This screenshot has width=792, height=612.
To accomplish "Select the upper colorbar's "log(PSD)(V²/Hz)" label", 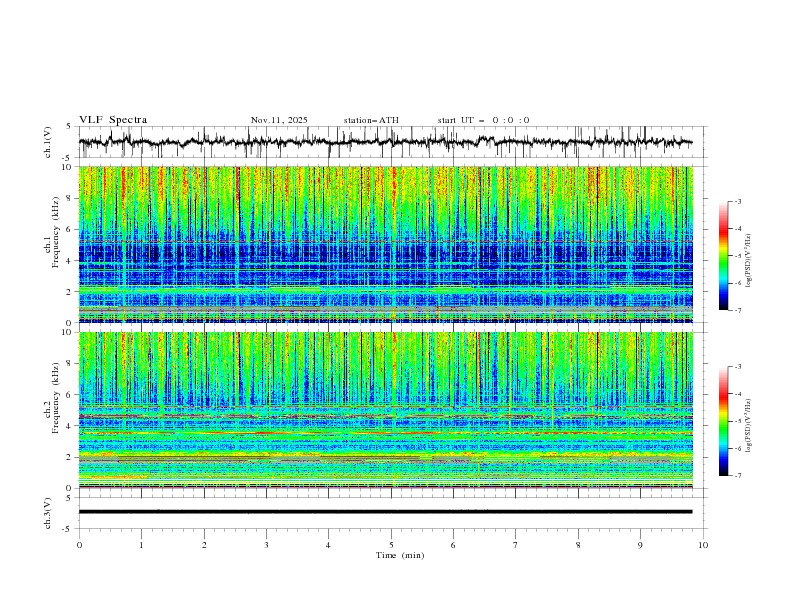I will point(748,261).
